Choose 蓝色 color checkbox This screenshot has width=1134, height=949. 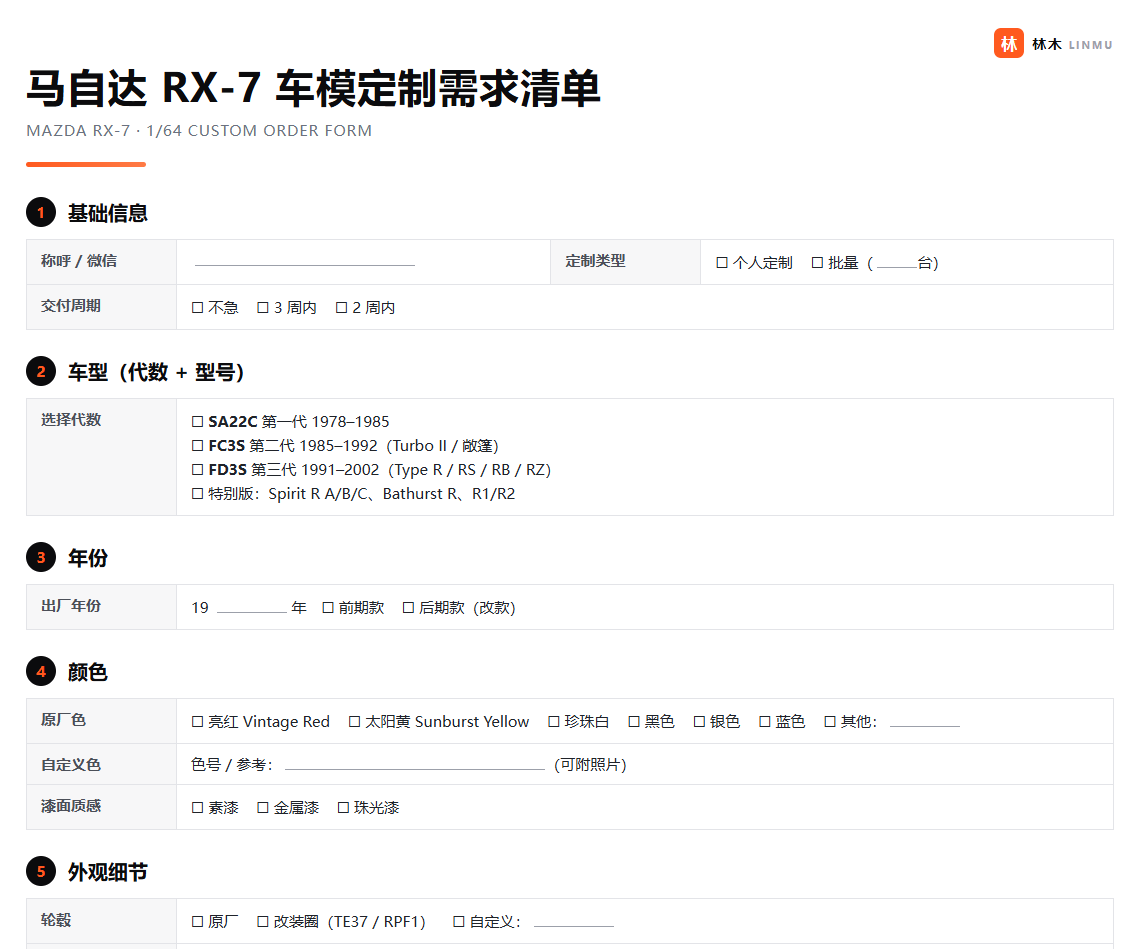tap(764, 721)
